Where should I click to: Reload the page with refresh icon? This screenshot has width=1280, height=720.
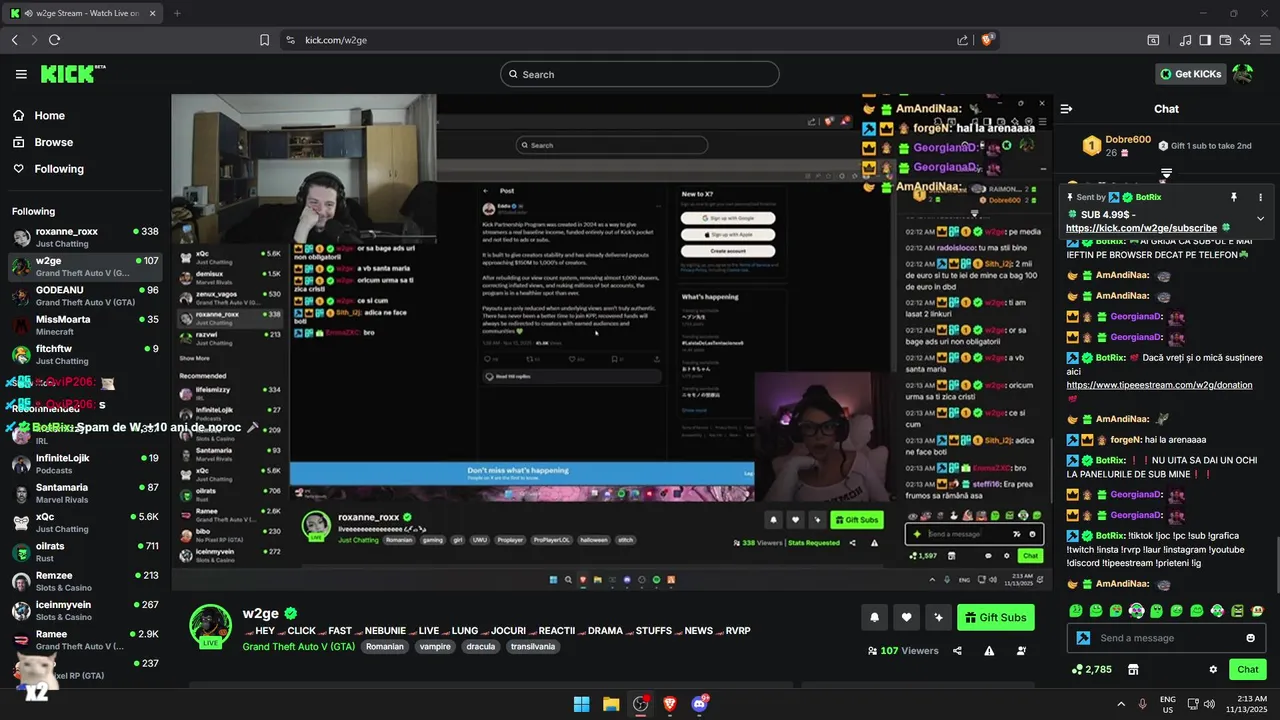[x=54, y=40]
